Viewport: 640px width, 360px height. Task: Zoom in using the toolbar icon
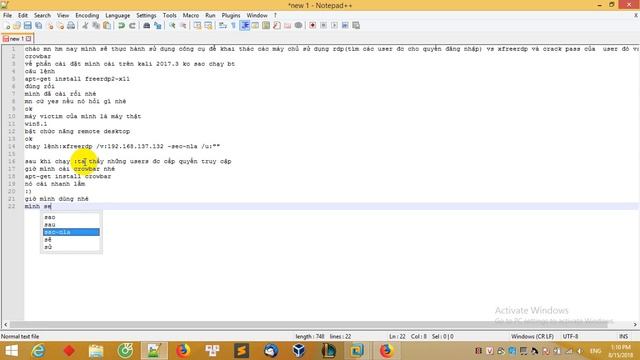tap(172, 26)
